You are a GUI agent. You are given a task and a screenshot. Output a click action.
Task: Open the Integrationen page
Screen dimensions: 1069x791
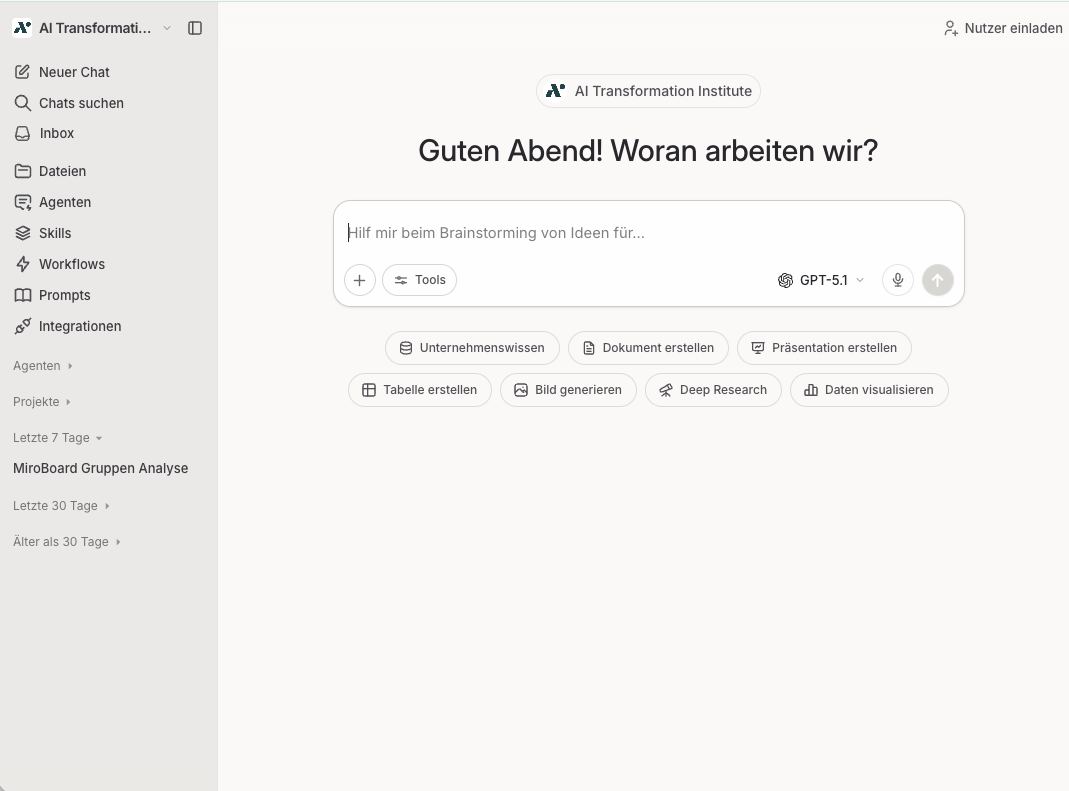80,326
